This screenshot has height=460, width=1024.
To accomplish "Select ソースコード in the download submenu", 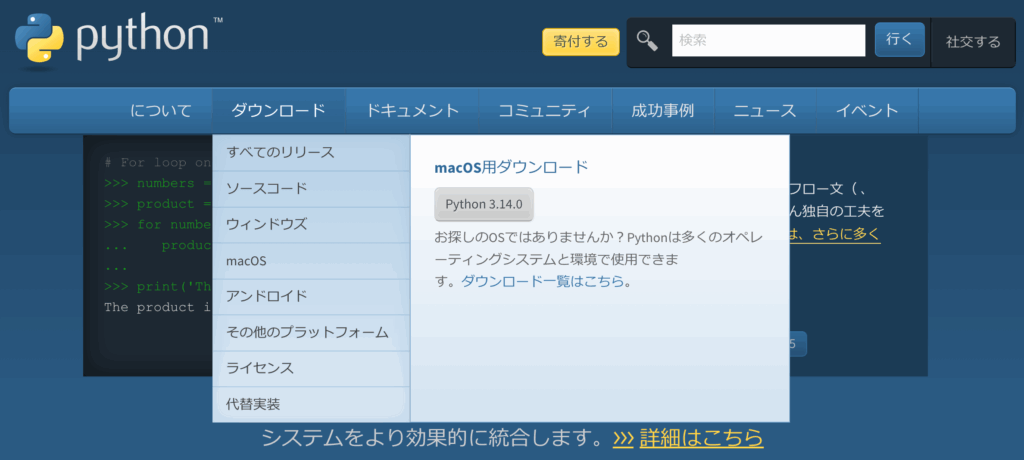I will click(x=266, y=189).
